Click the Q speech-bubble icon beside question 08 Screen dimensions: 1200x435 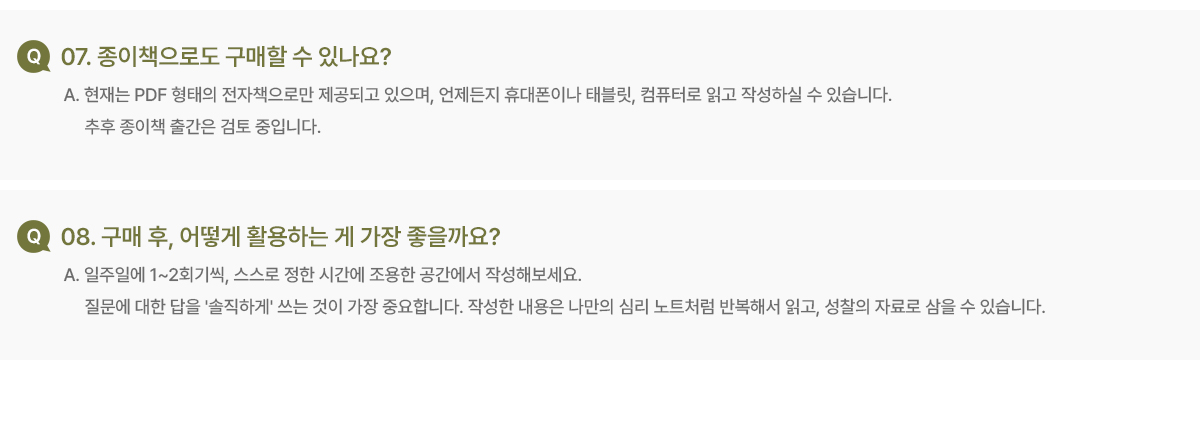pos(34,237)
